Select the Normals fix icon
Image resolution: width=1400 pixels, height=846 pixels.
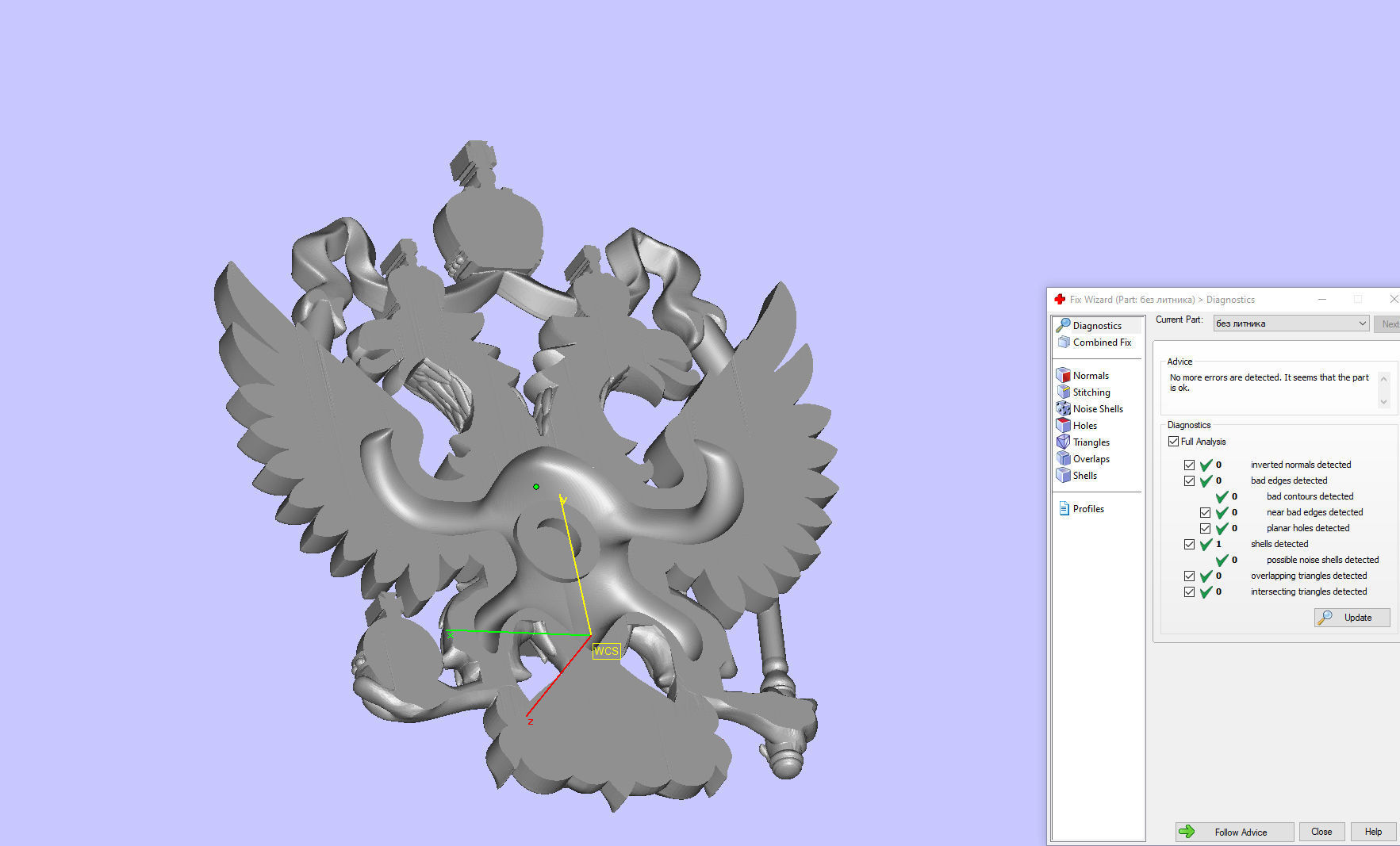pos(1064,375)
